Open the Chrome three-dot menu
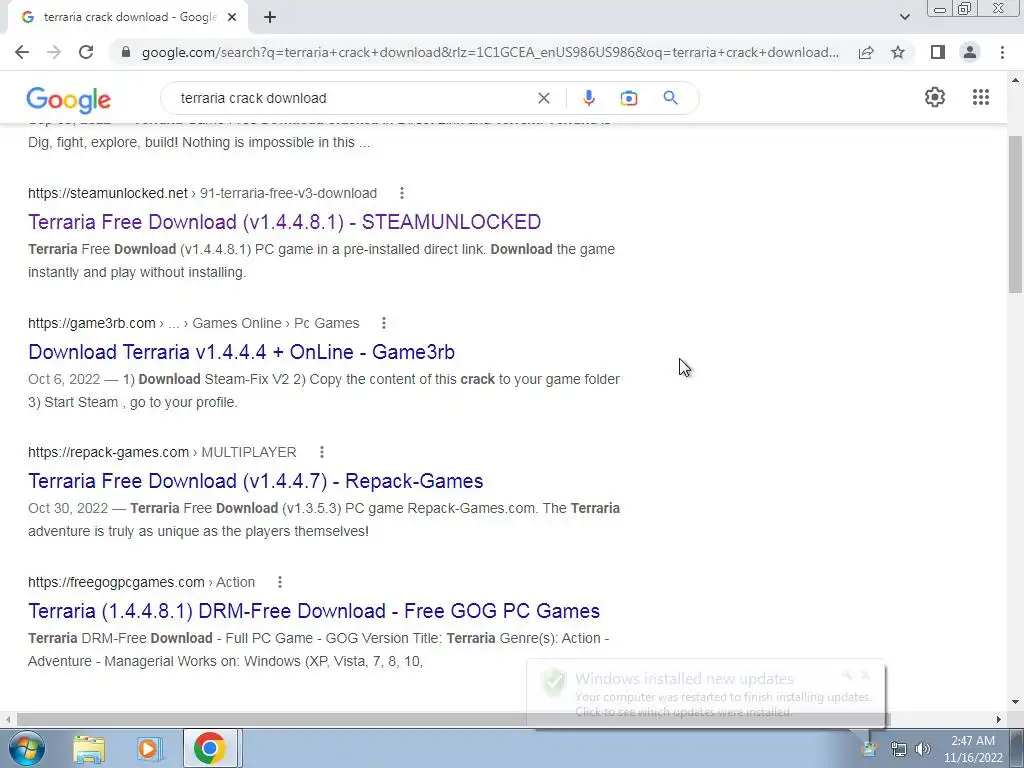 click(x=1002, y=52)
